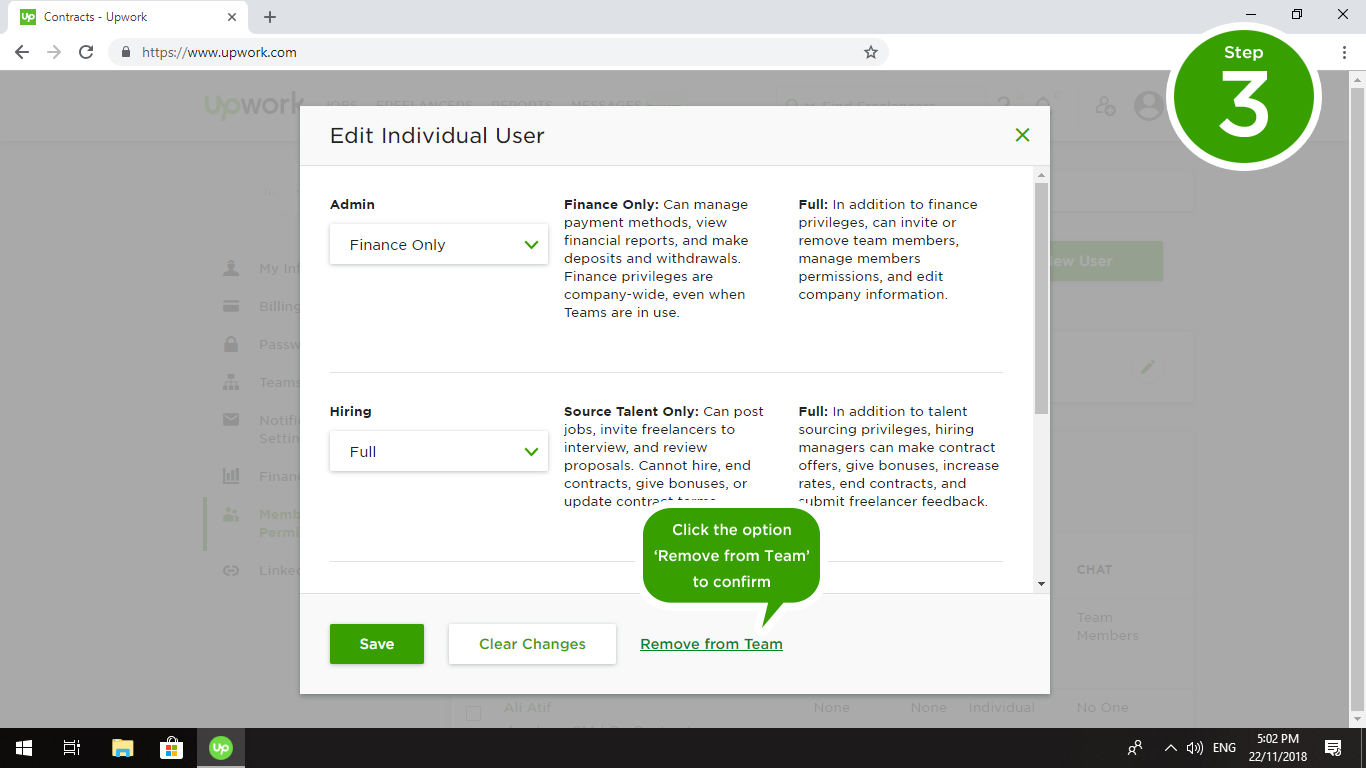Click the Upwork icon in the taskbar
Viewport: 1366px width, 768px height.
point(221,748)
